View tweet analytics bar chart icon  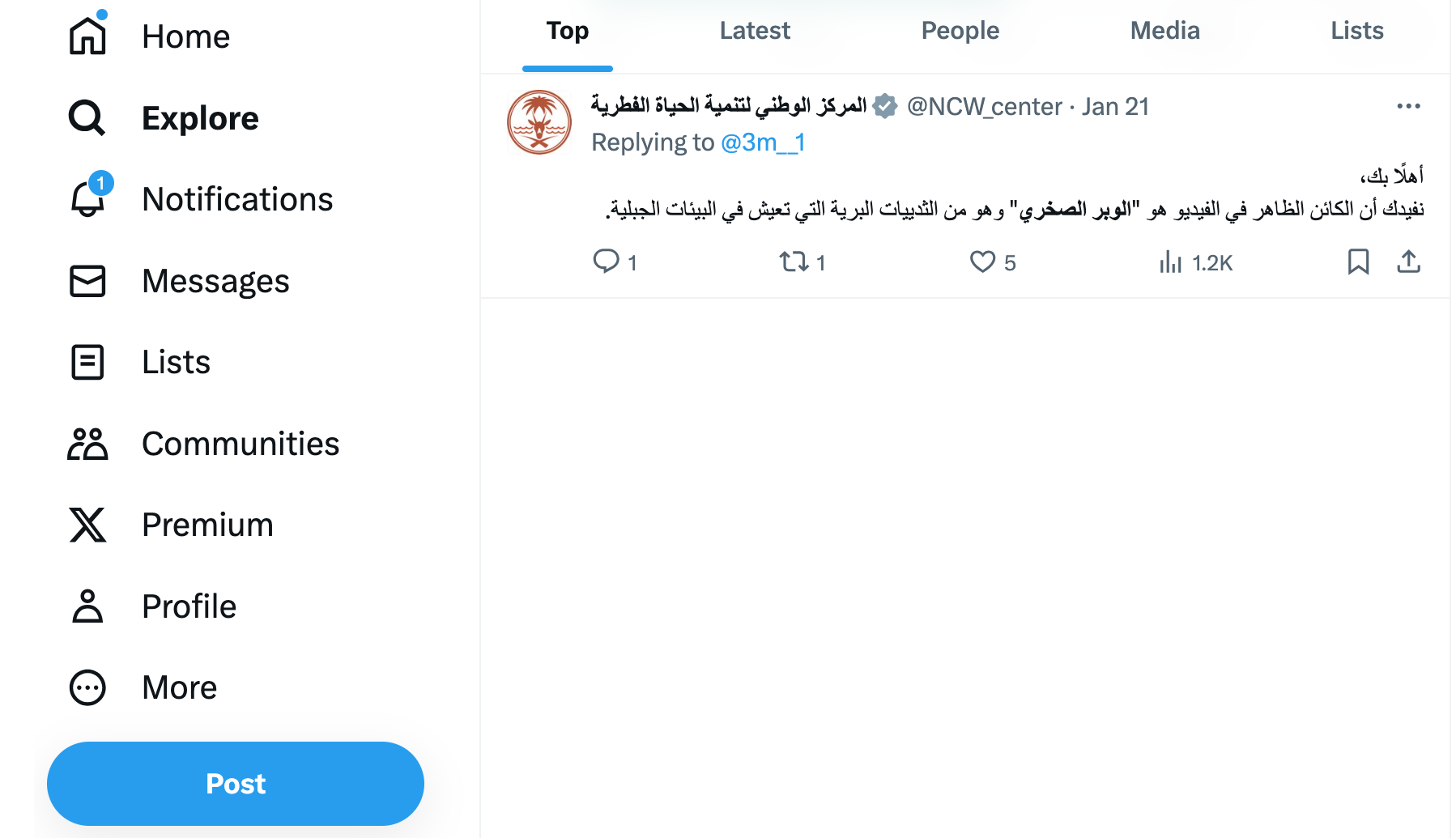click(x=1170, y=262)
